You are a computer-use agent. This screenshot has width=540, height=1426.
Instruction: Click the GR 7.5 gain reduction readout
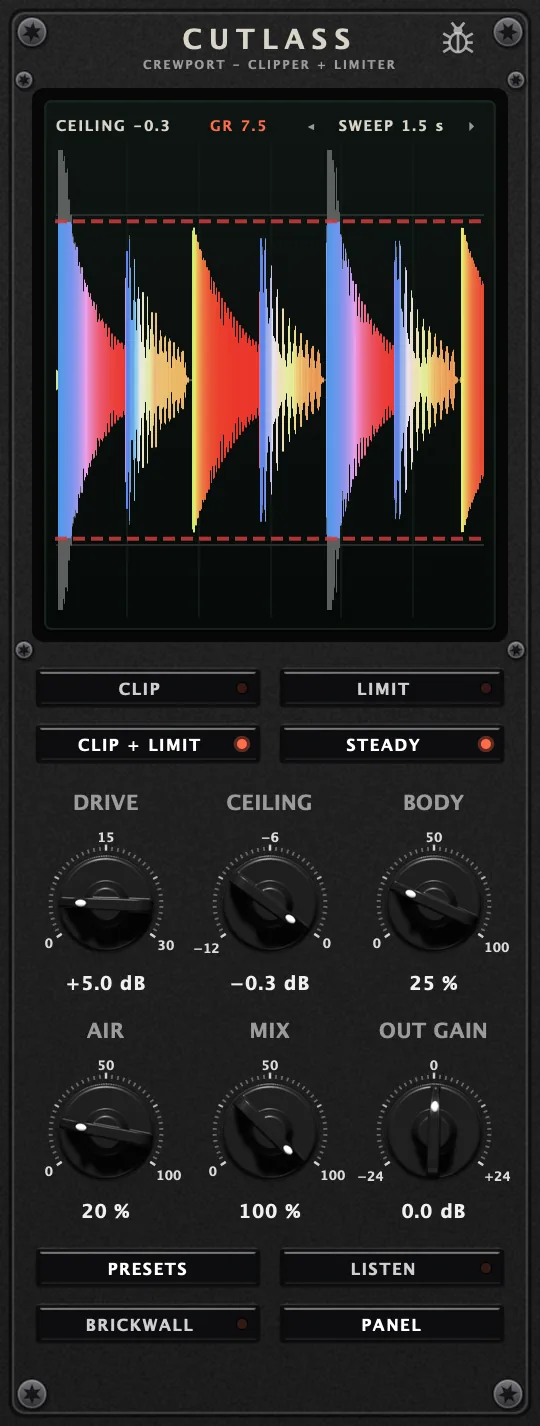pos(238,126)
